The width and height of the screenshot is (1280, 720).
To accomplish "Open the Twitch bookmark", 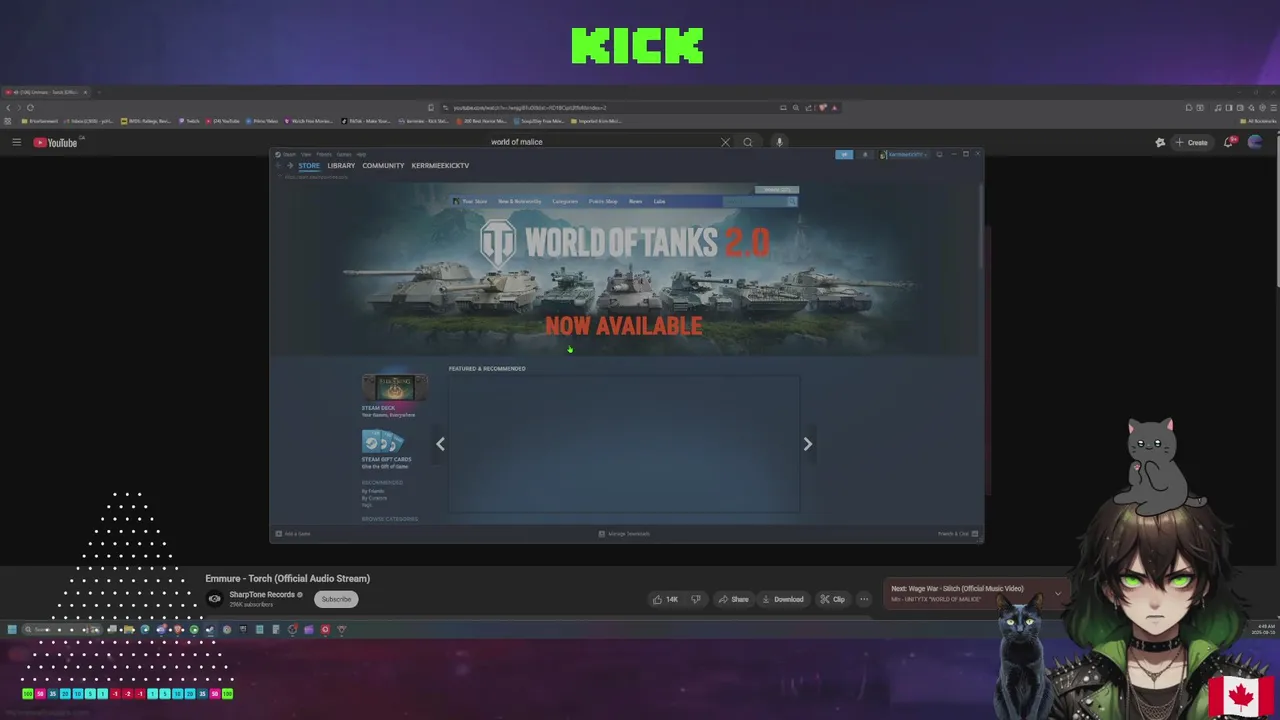I will click(189, 121).
